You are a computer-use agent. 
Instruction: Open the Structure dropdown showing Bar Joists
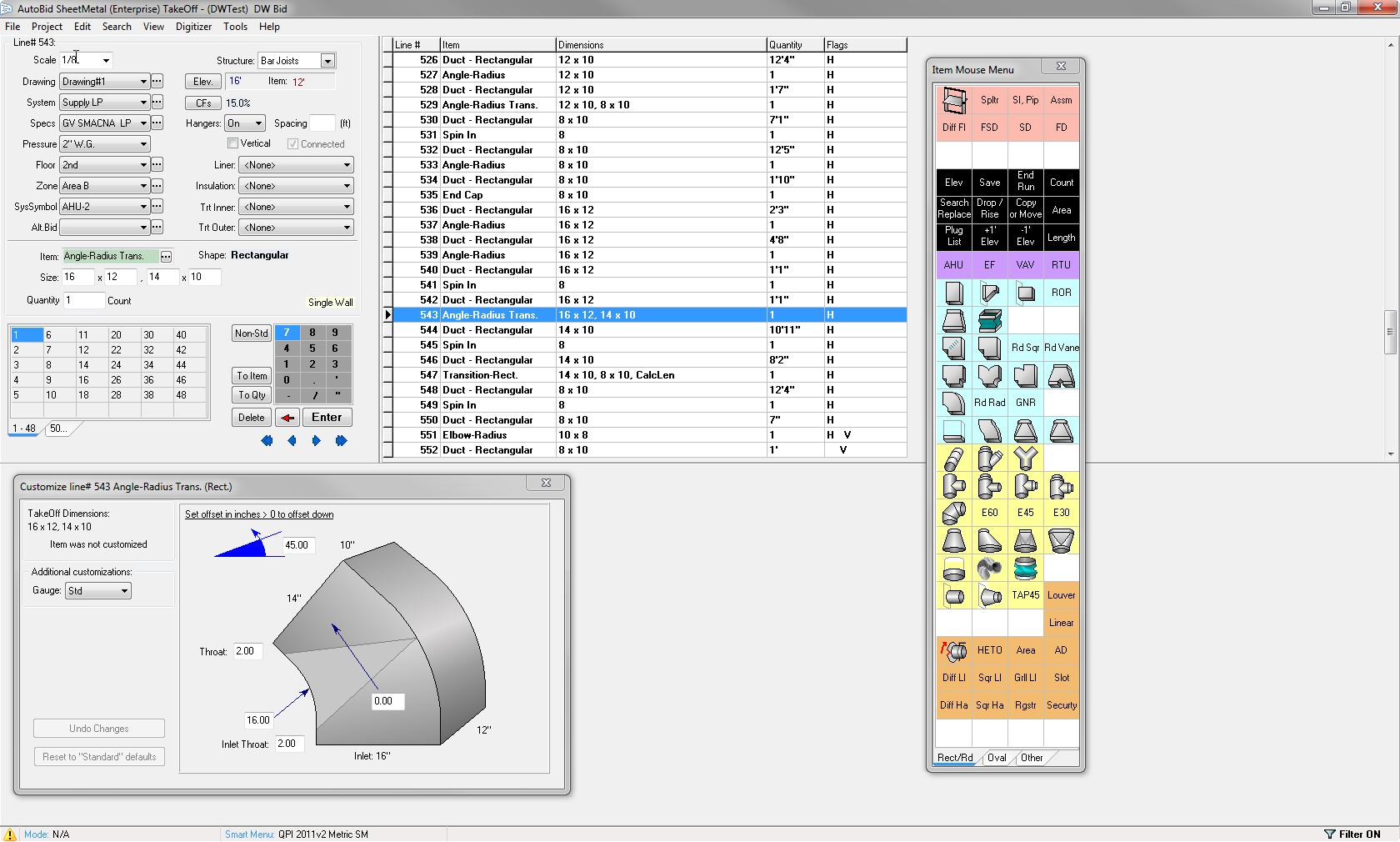pyautogui.click(x=327, y=61)
